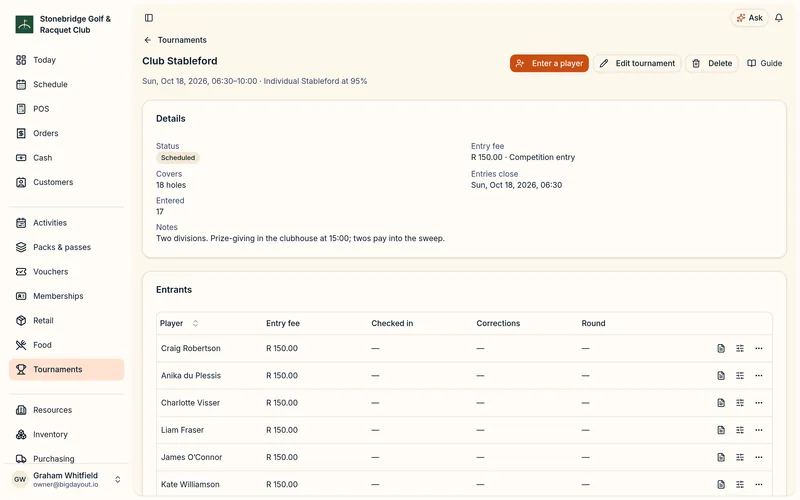Click the Purchasing truck icon

[21, 459]
